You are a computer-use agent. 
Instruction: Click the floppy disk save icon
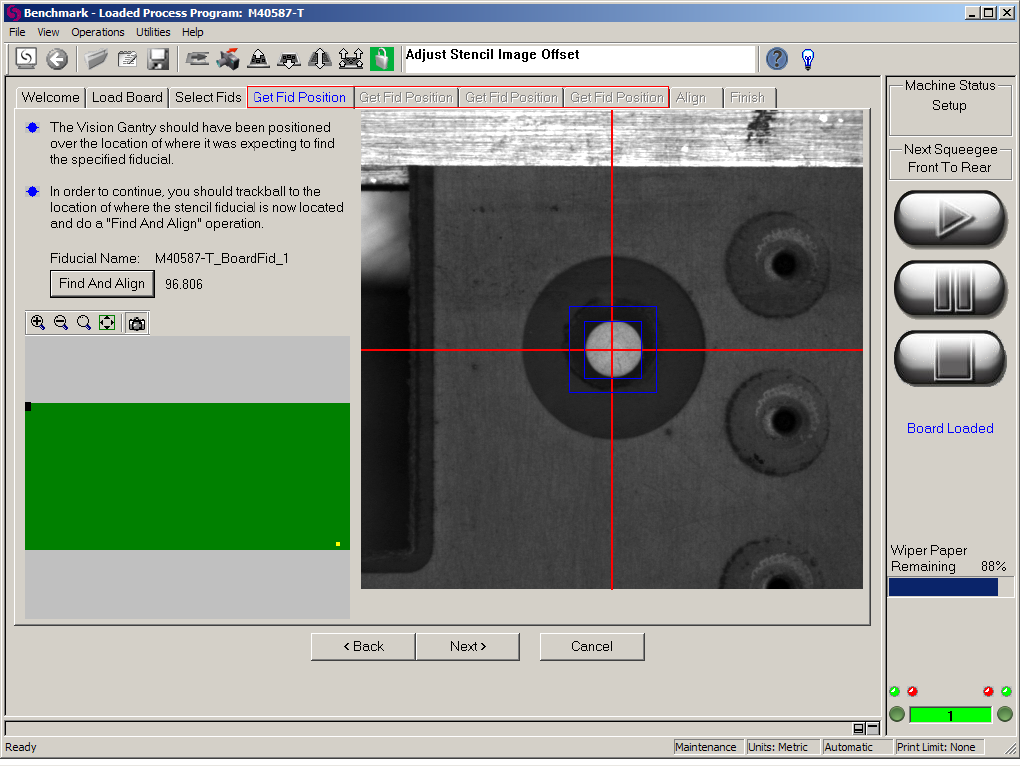click(x=158, y=59)
